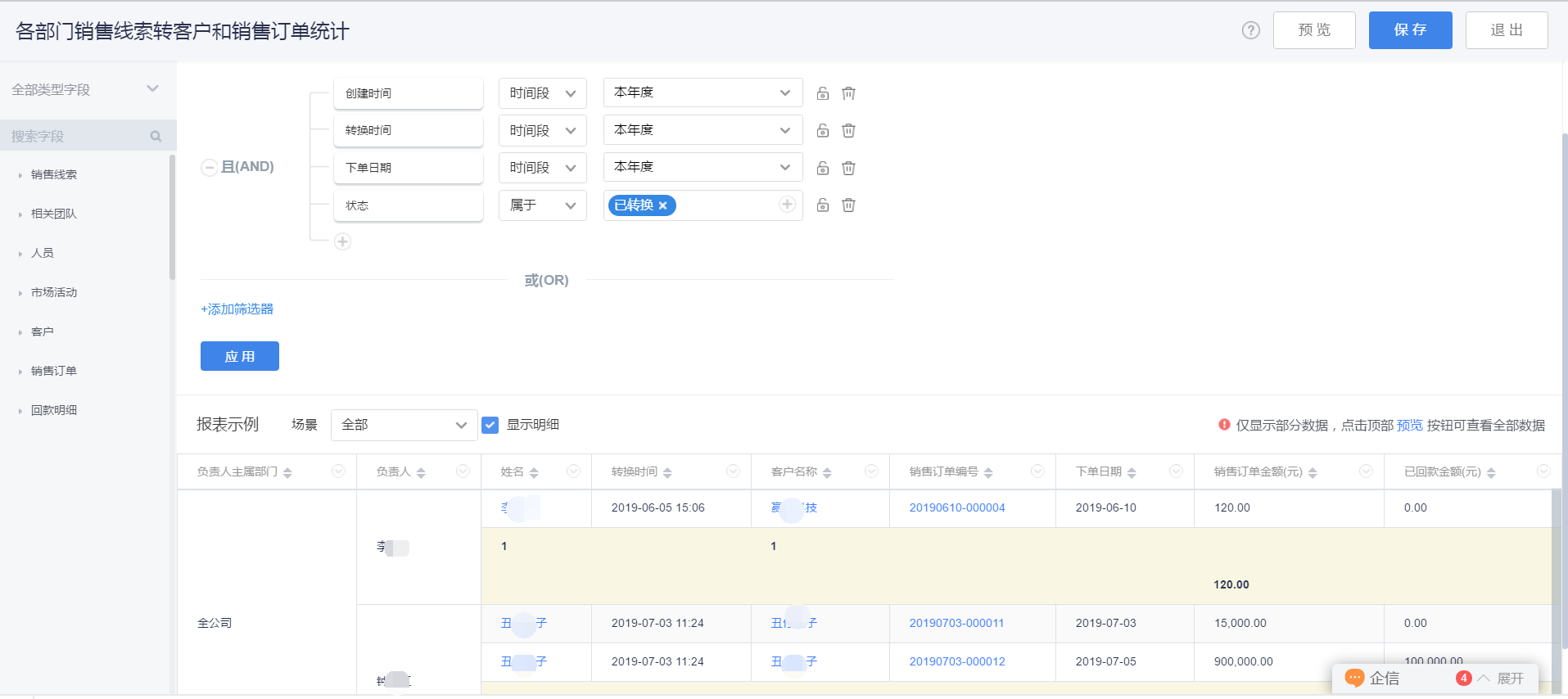The height and width of the screenshot is (699, 1568).
Task: Open 下单日期 value 本年度 dropdown
Action: 703,167
